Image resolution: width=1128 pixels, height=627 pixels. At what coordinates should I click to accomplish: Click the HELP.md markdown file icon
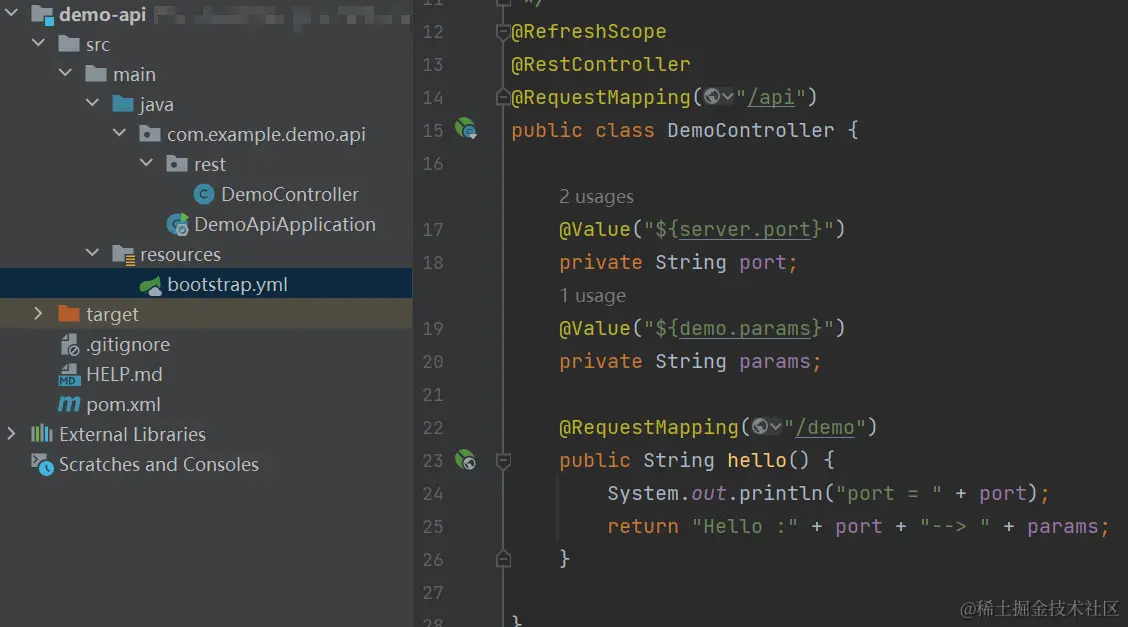pos(69,375)
